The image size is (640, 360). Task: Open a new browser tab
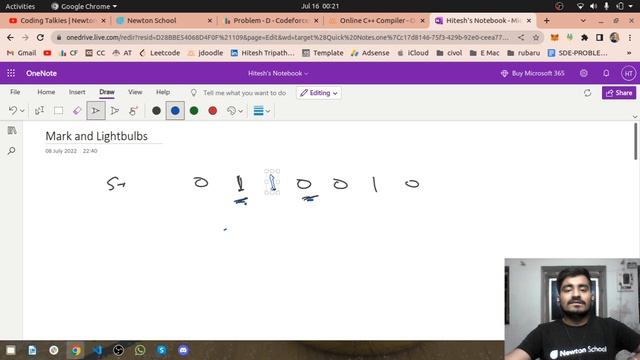(547, 20)
